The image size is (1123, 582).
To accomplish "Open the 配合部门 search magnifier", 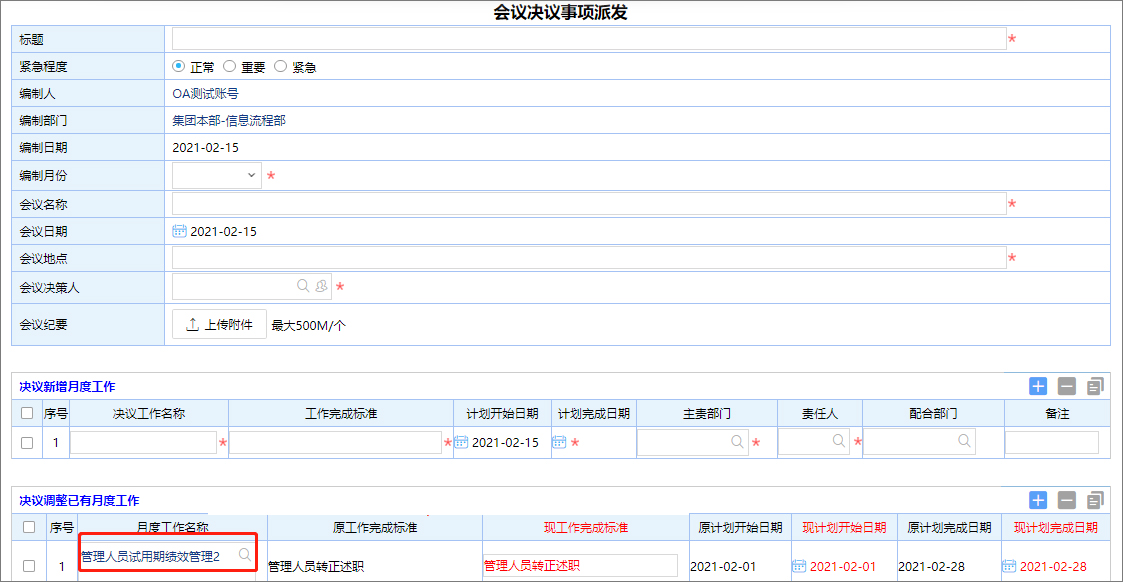I will tap(965, 440).
